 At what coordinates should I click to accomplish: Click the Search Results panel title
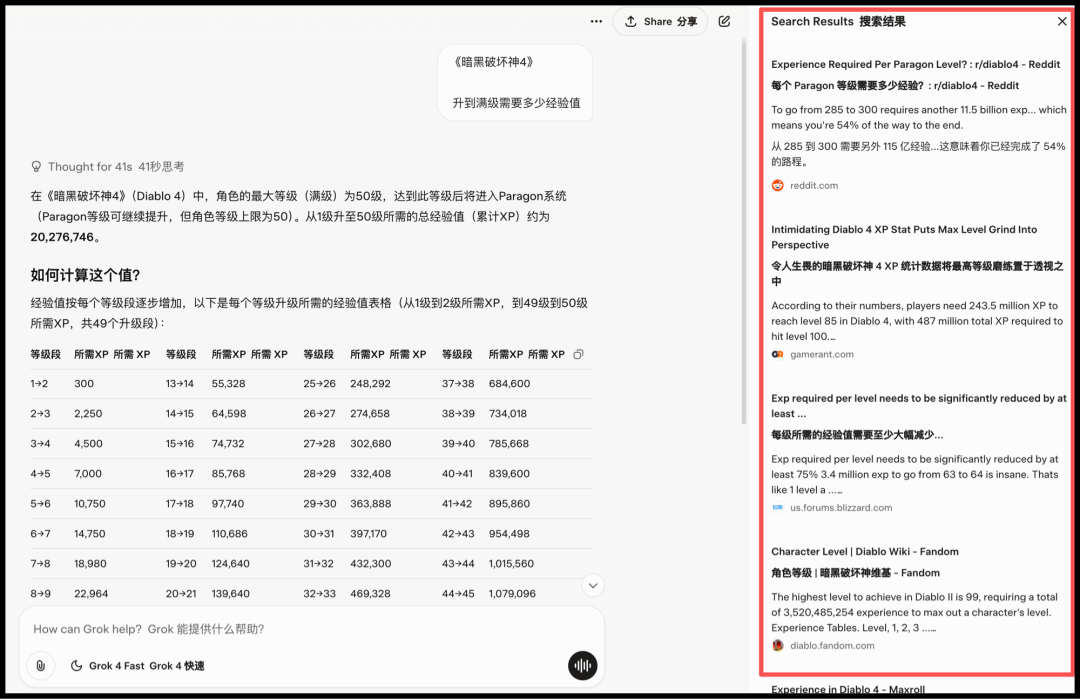tap(838, 21)
